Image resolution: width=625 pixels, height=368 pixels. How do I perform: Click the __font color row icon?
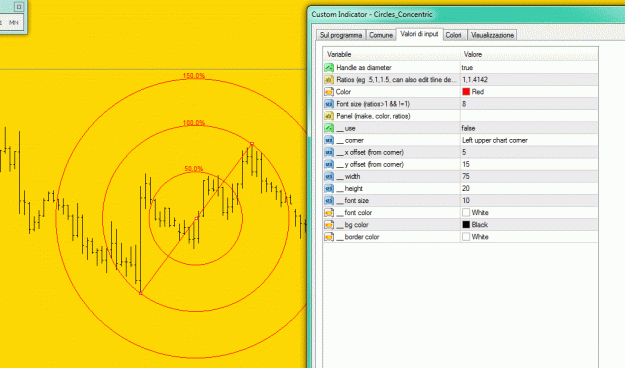(x=329, y=213)
